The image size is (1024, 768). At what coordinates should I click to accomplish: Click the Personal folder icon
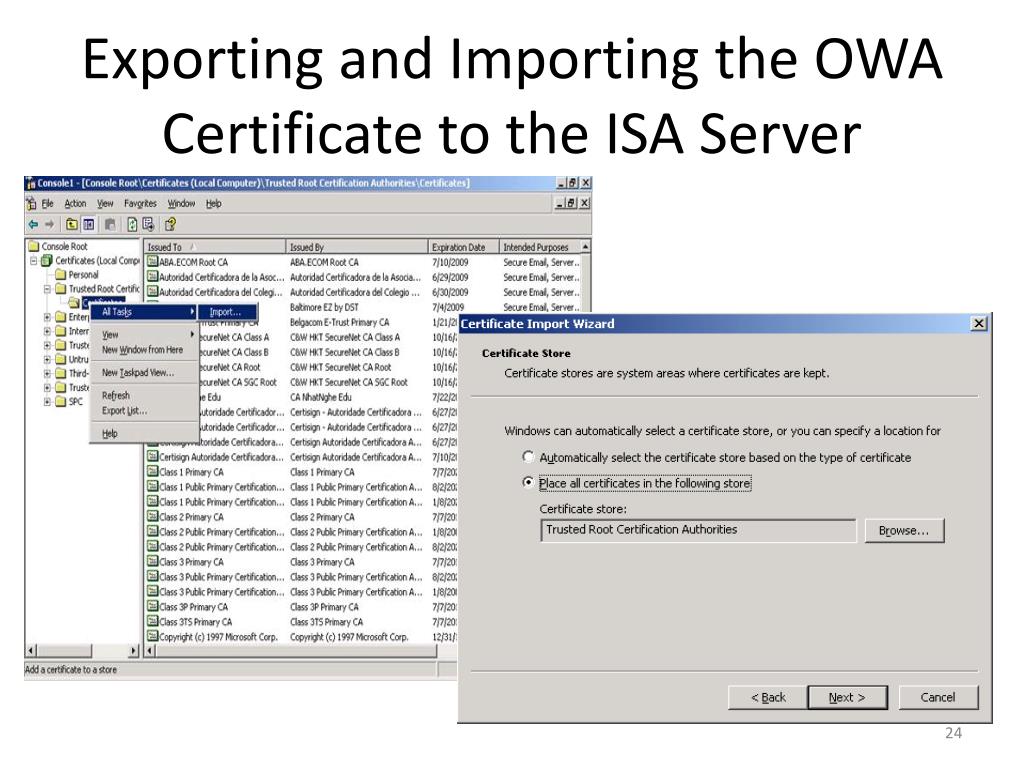pyautogui.click(x=61, y=275)
